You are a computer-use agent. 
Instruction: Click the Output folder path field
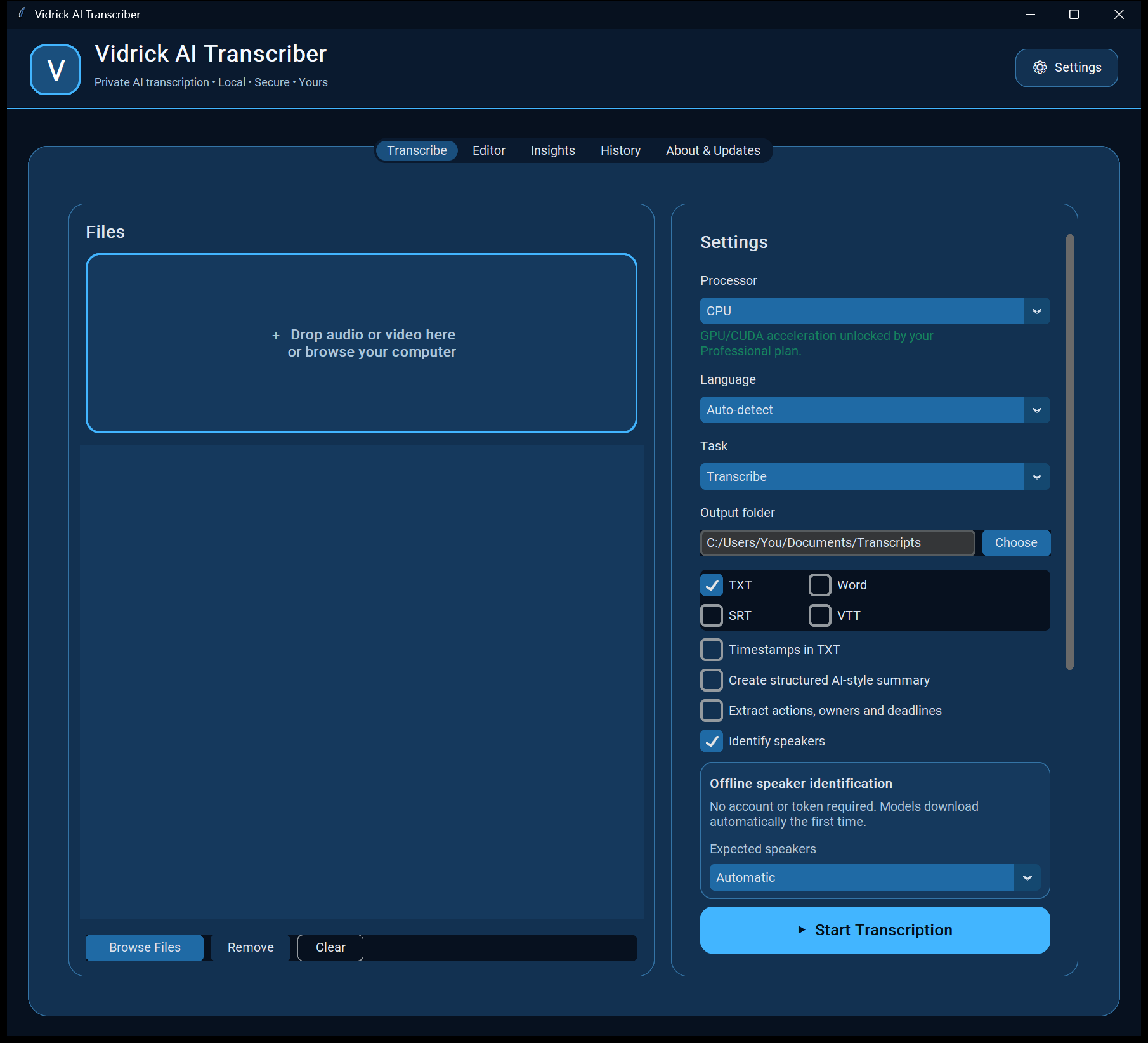837,543
